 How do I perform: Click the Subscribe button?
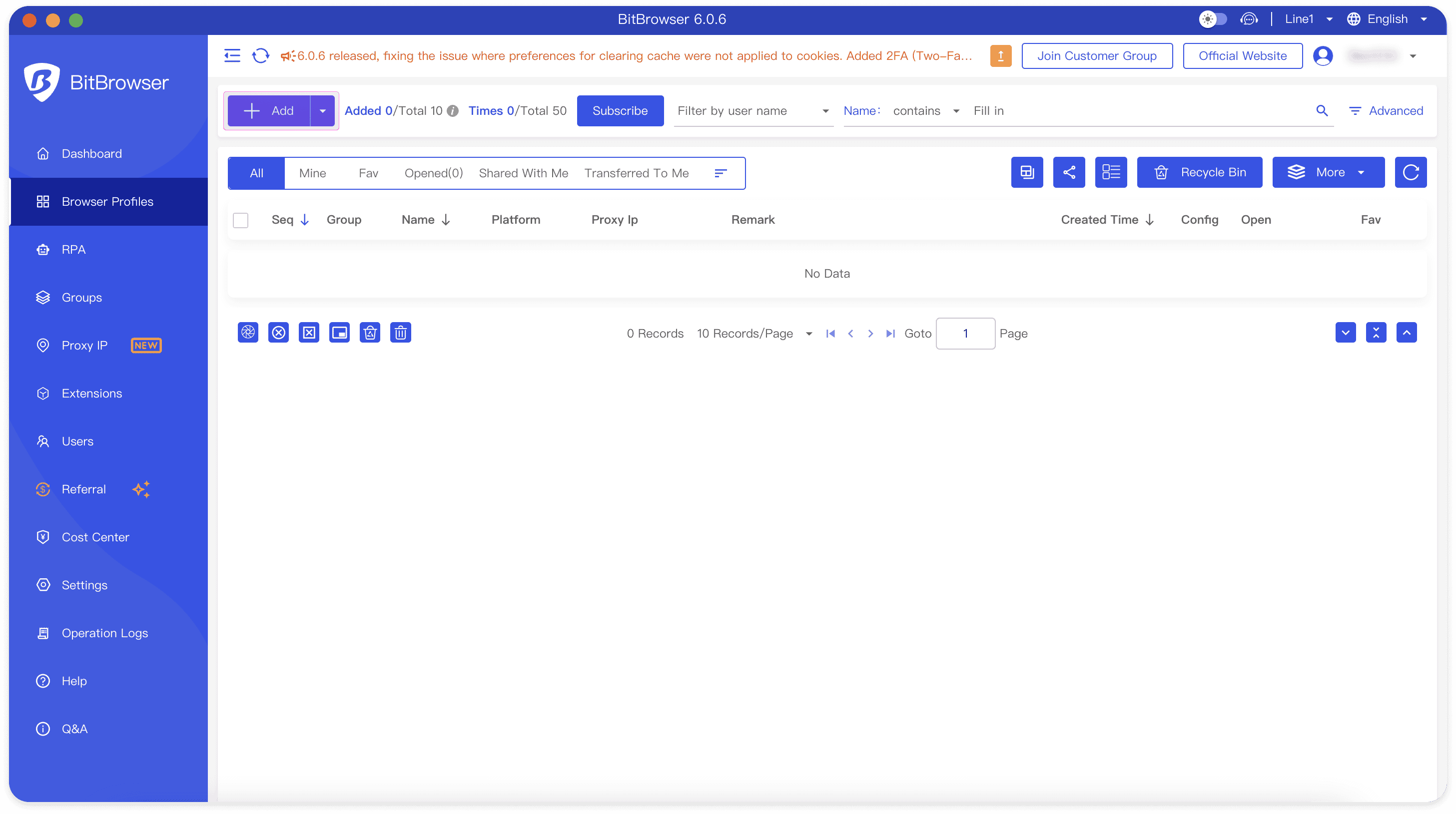click(x=620, y=111)
